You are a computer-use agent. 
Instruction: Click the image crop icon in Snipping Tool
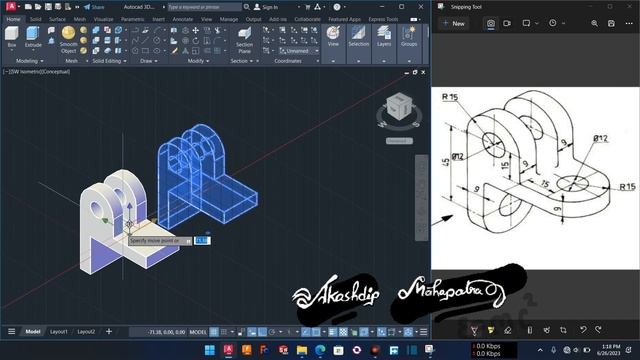563,330
